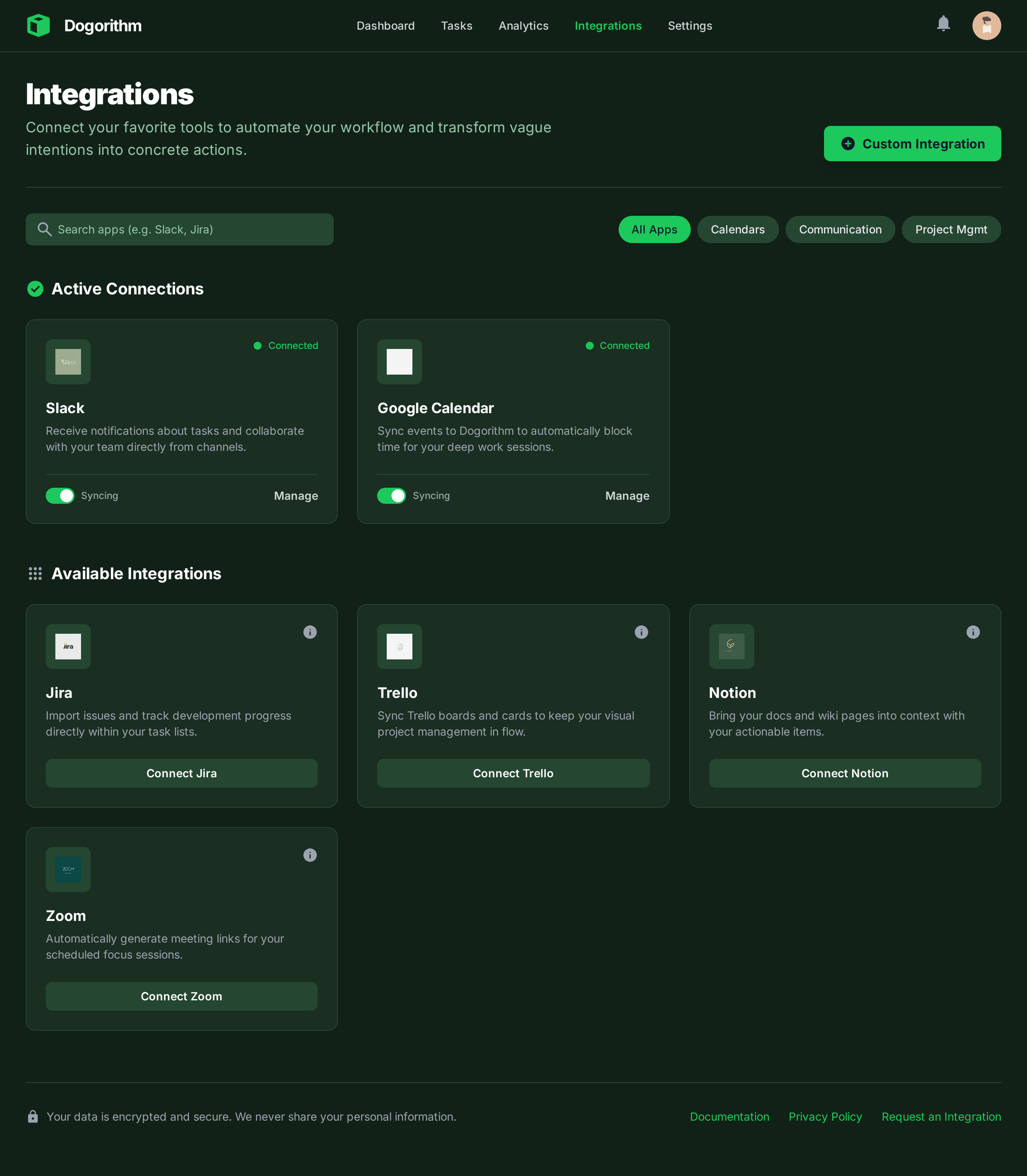The width and height of the screenshot is (1027, 1176).
Task: Manage the Slack connection
Action: 296,496
